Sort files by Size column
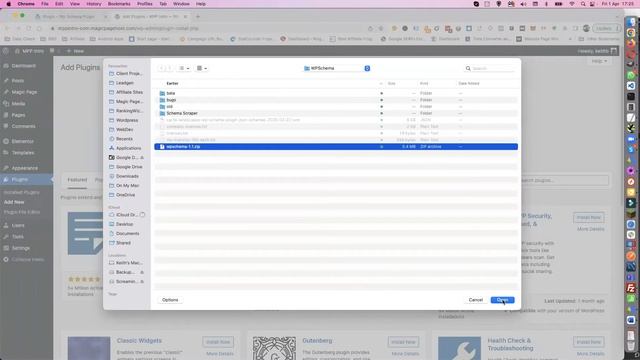The width and height of the screenshot is (640, 360). click(391, 83)
